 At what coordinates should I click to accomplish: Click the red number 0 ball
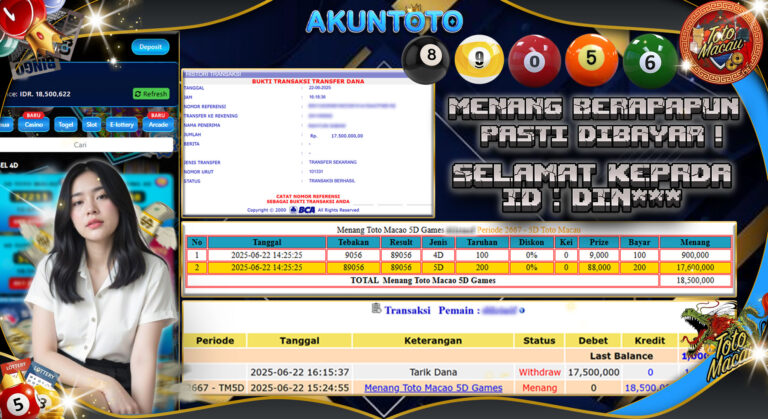click(x=534, y=61)
